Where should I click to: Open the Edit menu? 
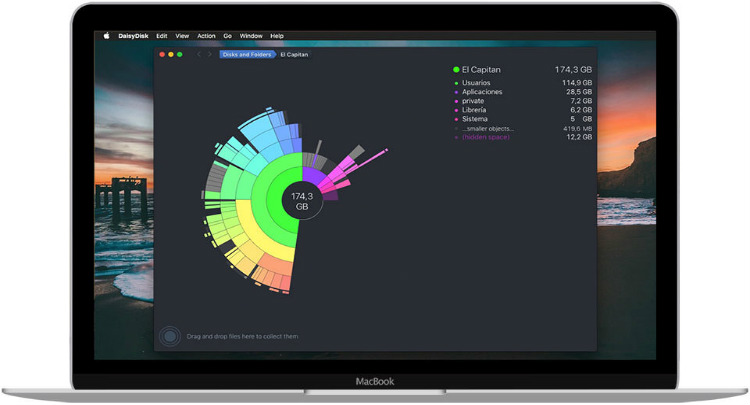[x=162, y=36]
